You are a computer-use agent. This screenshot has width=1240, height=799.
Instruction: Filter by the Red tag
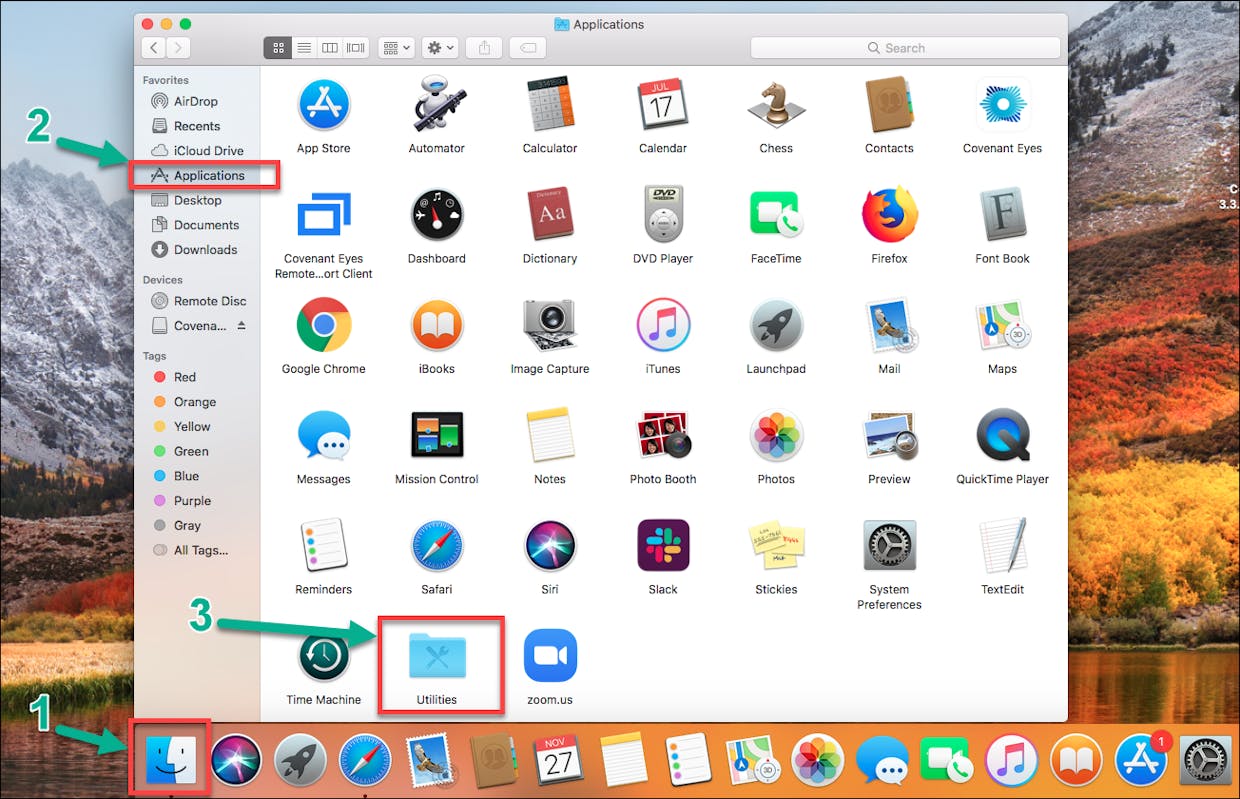coord(184,377)
